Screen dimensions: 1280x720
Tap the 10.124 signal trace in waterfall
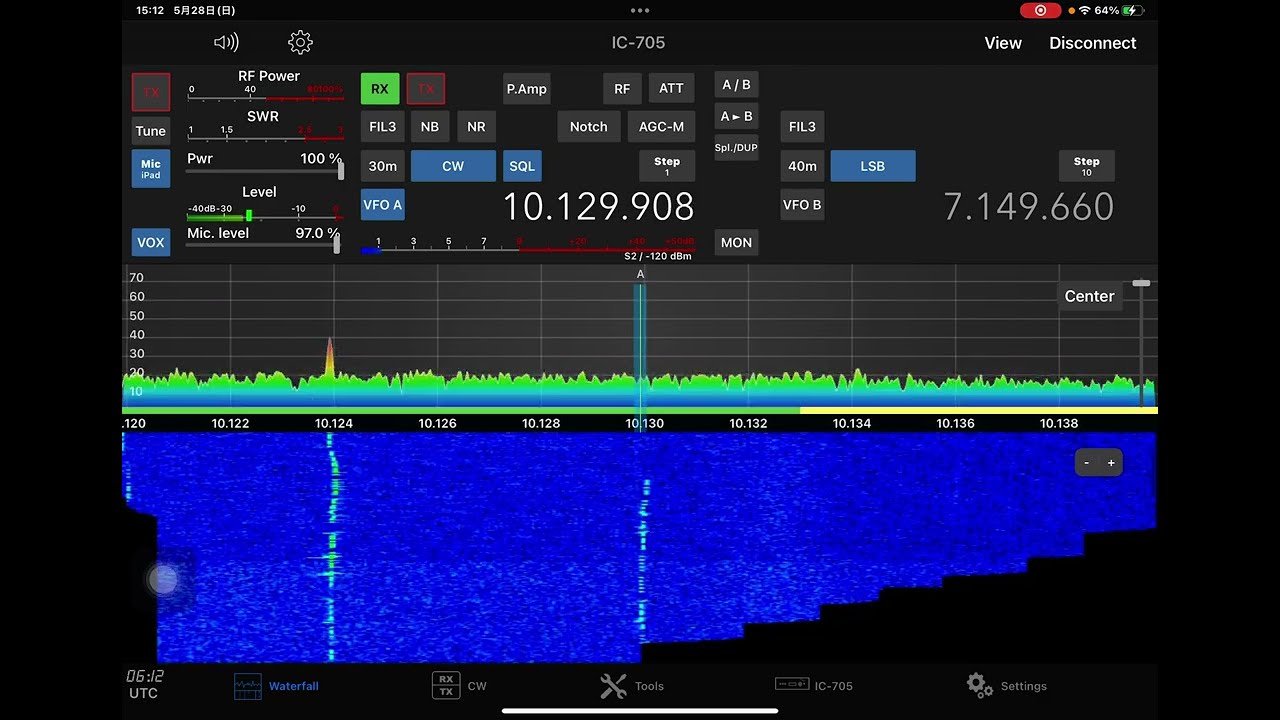click(x=331, y=548)
